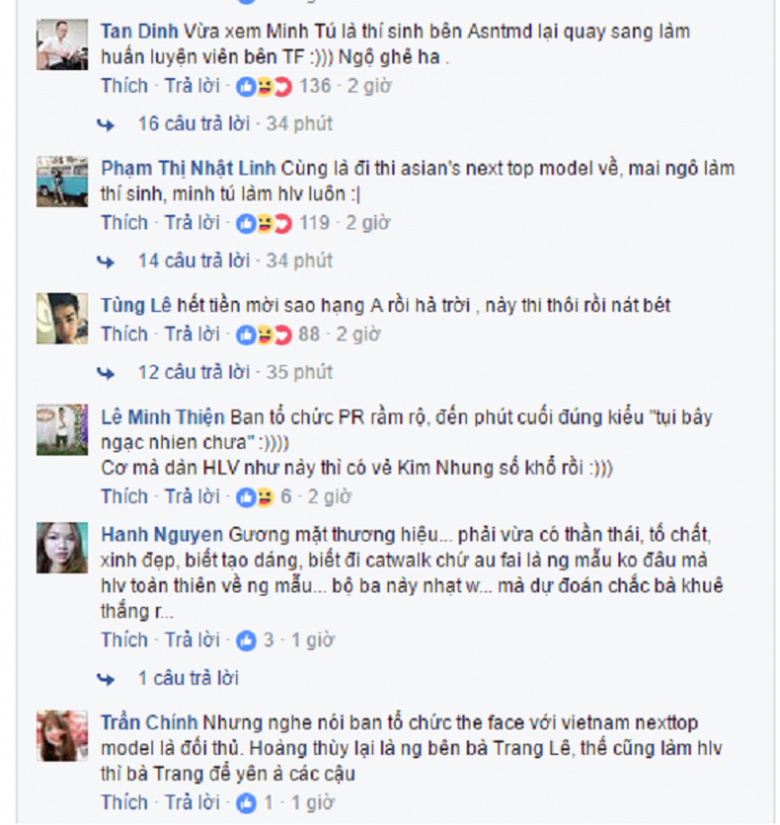The height and width of the screenshot is (825, 780).
Task: Click reply arrow icon beside 1 câu trả lời
Action: click(x=106, y=679)
